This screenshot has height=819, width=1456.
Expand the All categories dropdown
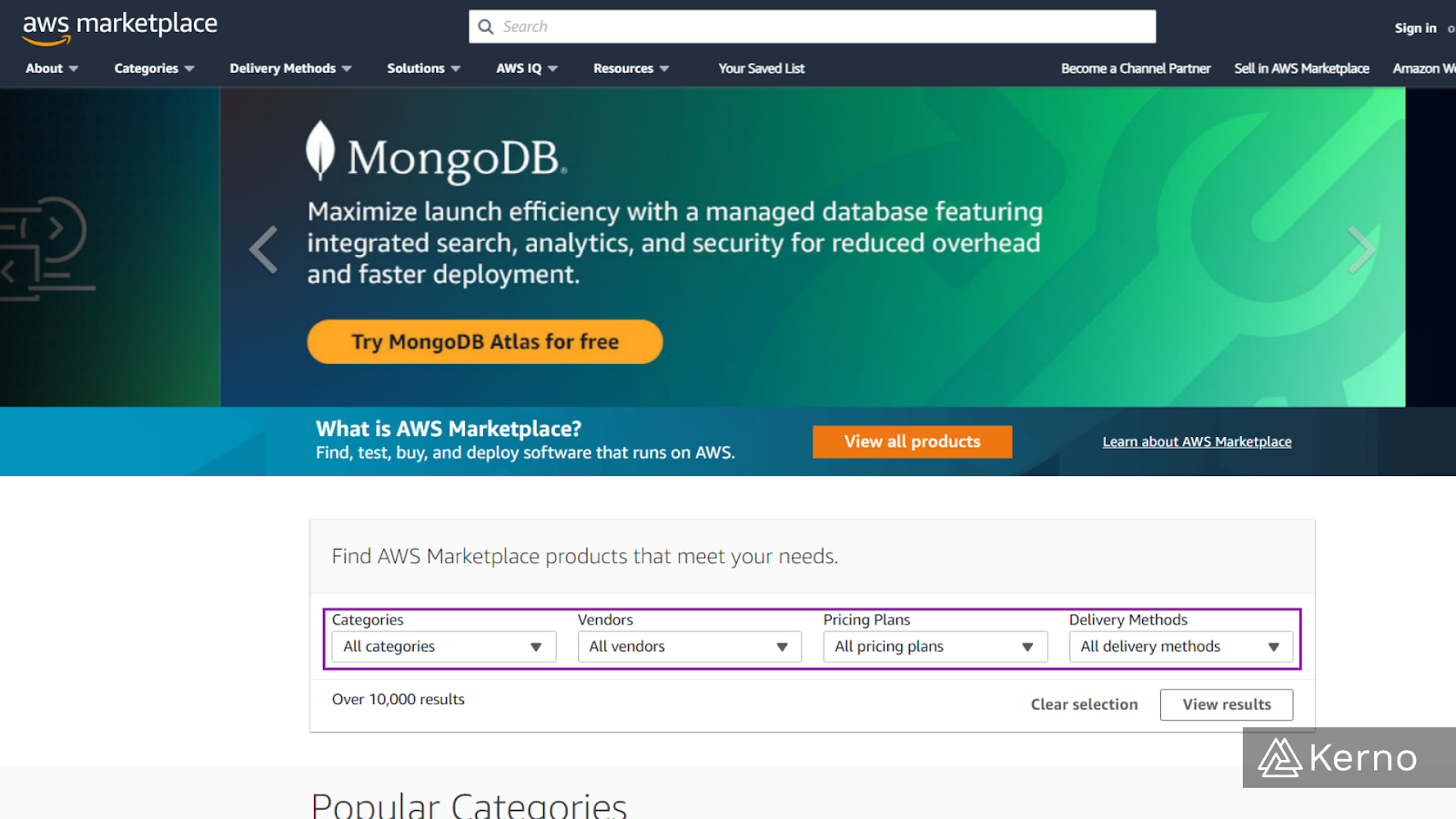click(x=444, y=647)
